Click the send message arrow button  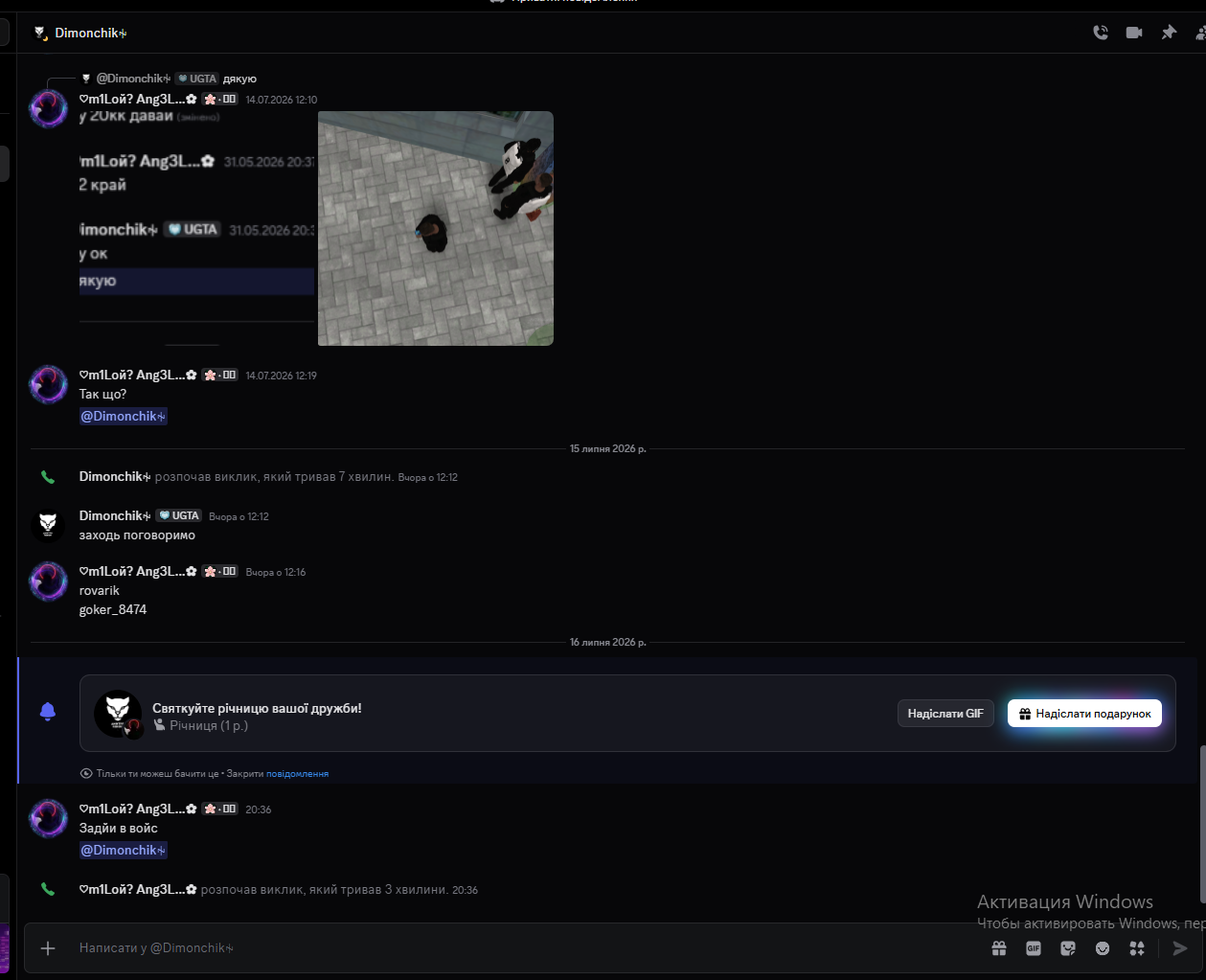coord(1180,948)
